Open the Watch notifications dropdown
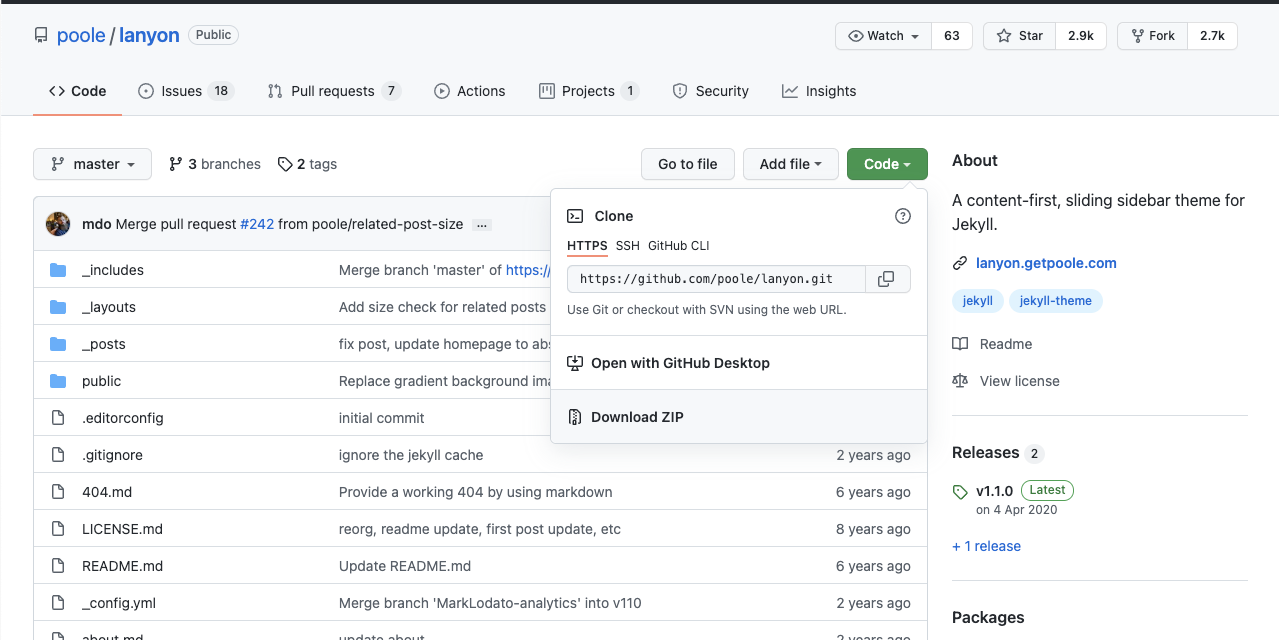This screenshot has height=640, width=1279. (883, 36)
